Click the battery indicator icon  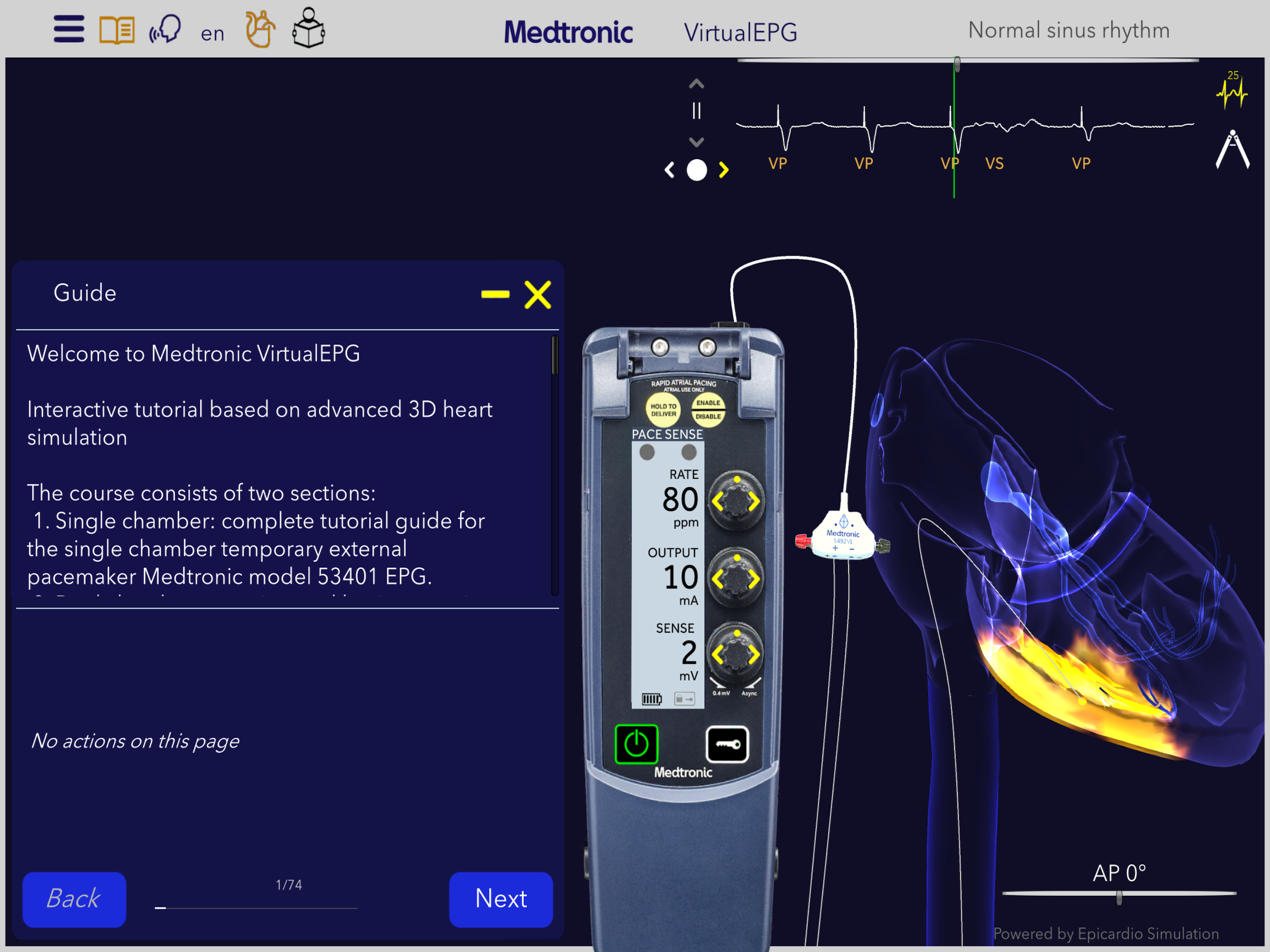[652, 699]
